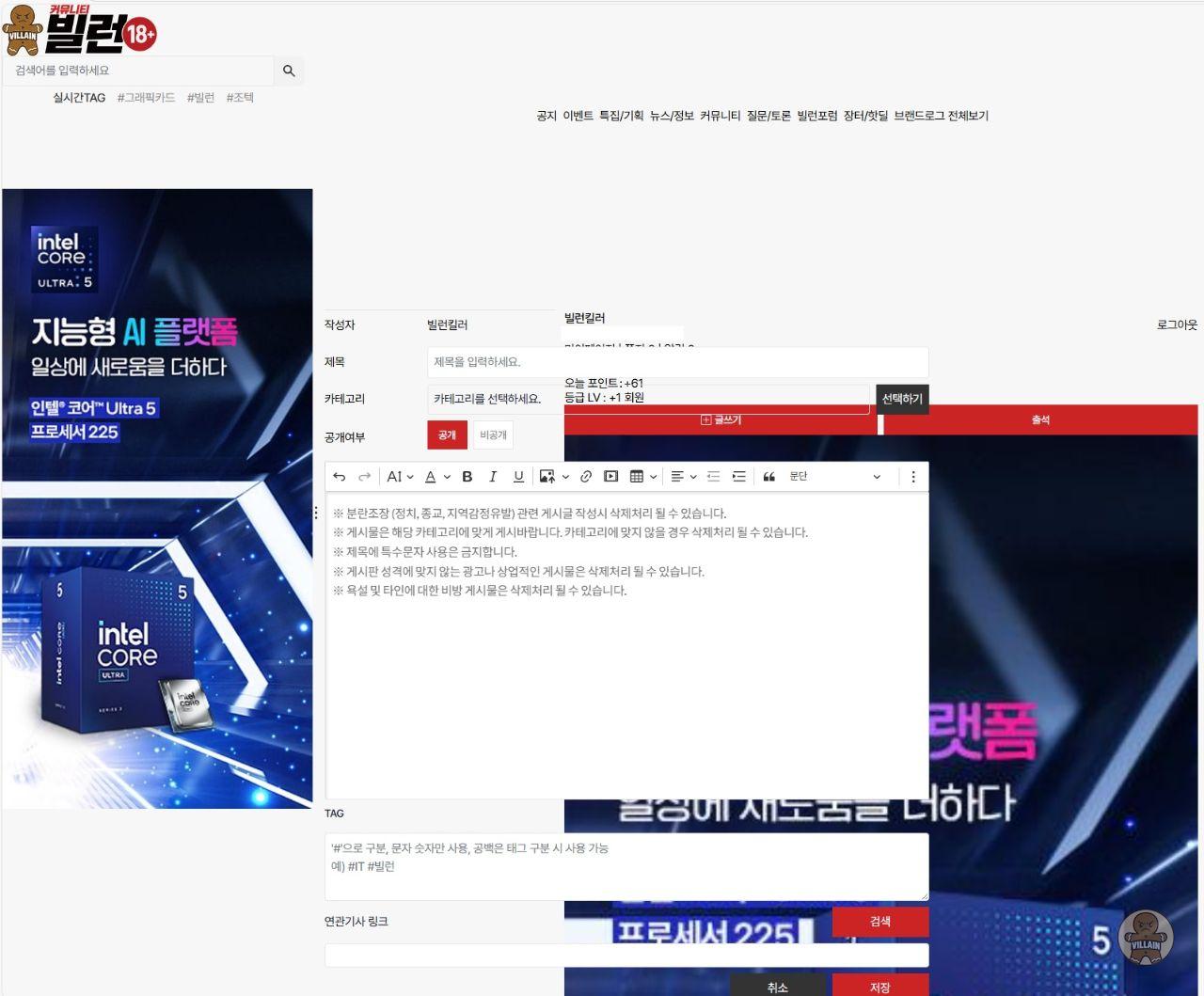Click the 제목 title input field
Image resolution: width=1204 pixels, height=996 pixels.
click(x=677, y=362)
